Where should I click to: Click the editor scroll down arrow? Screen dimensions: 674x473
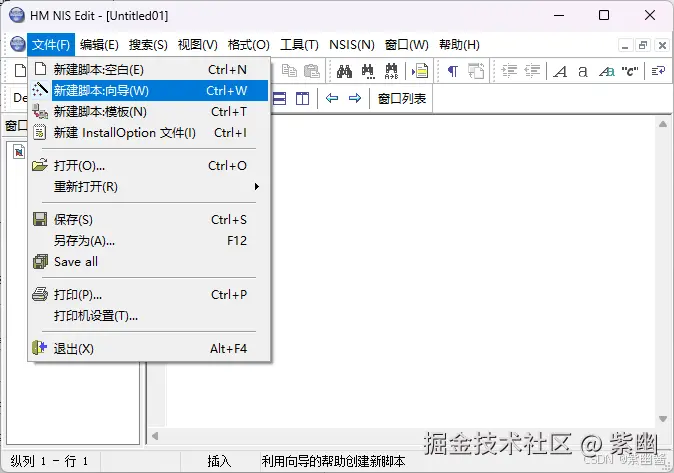662,418
